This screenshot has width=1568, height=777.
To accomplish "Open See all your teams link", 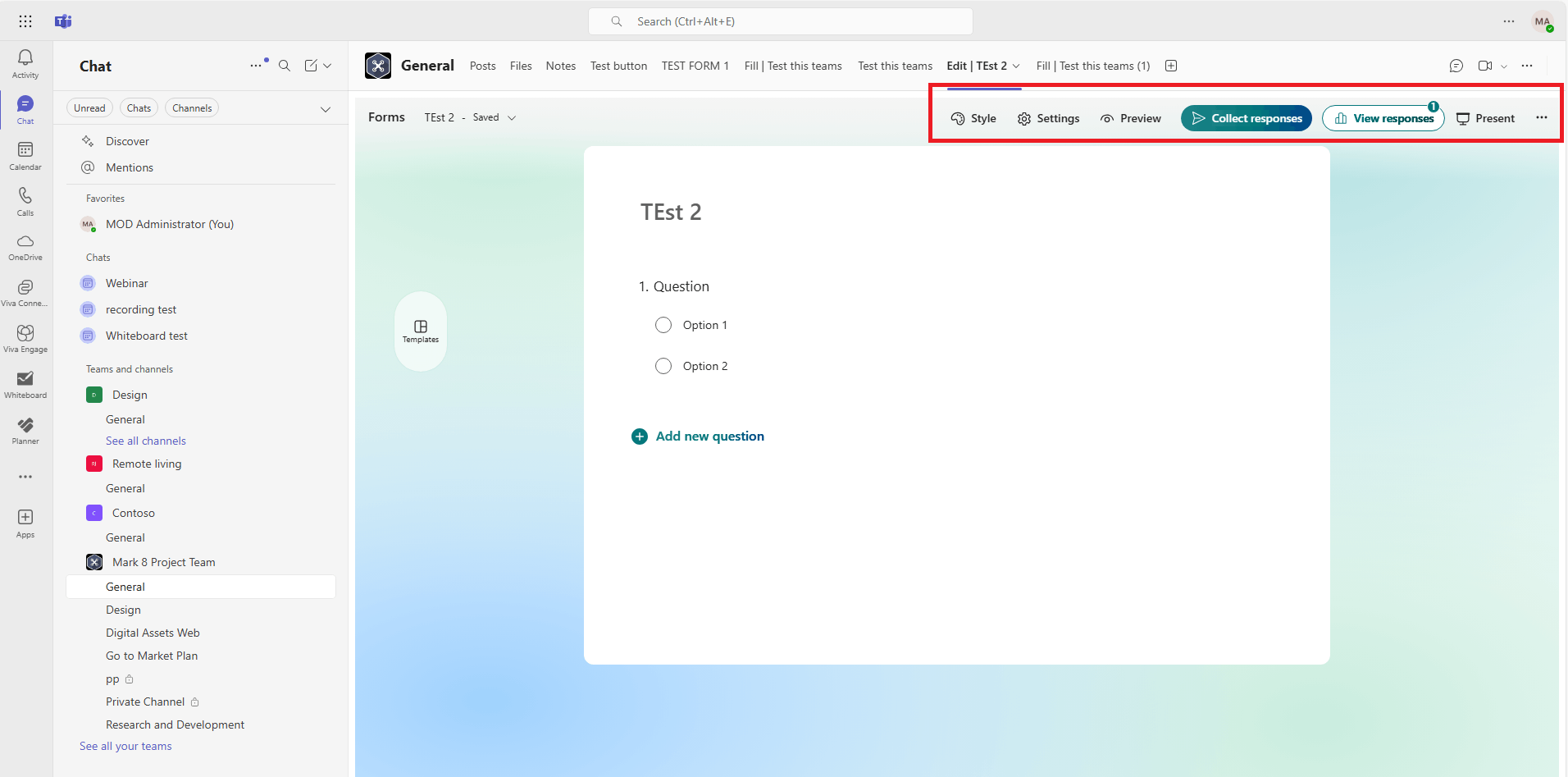I will tap(125, 746).
